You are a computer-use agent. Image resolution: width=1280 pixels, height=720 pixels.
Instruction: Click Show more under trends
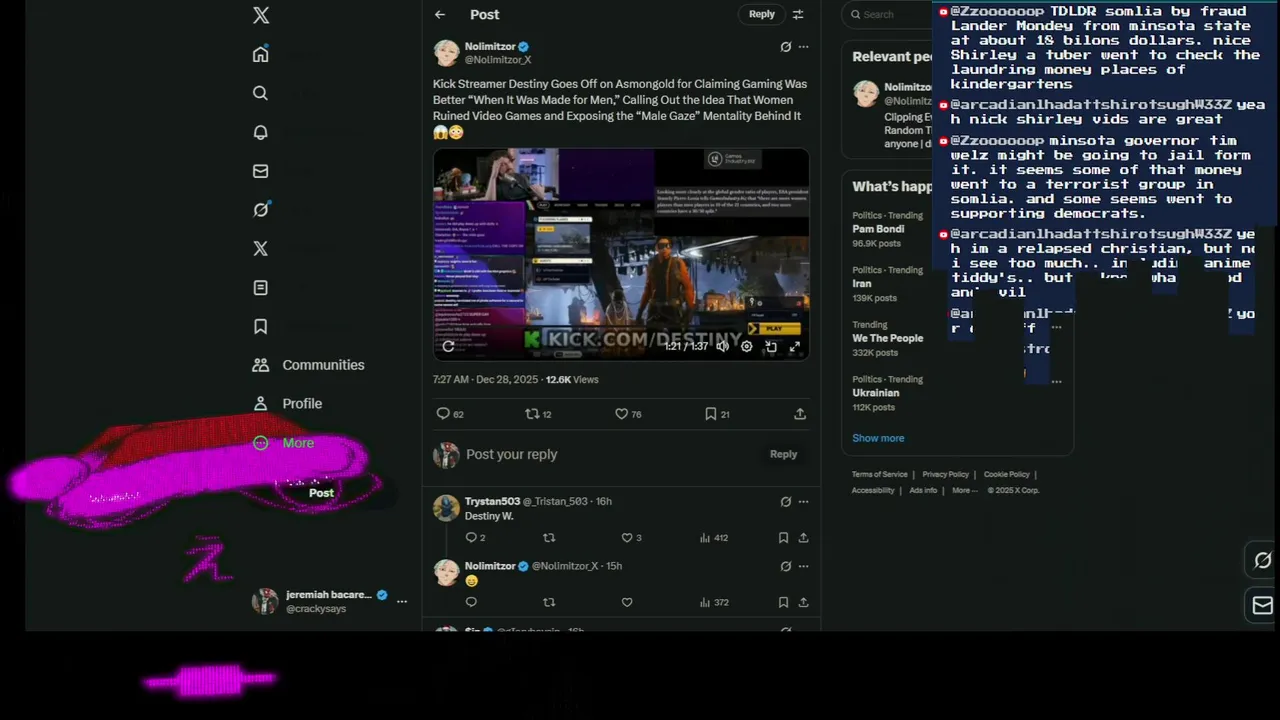878,438
